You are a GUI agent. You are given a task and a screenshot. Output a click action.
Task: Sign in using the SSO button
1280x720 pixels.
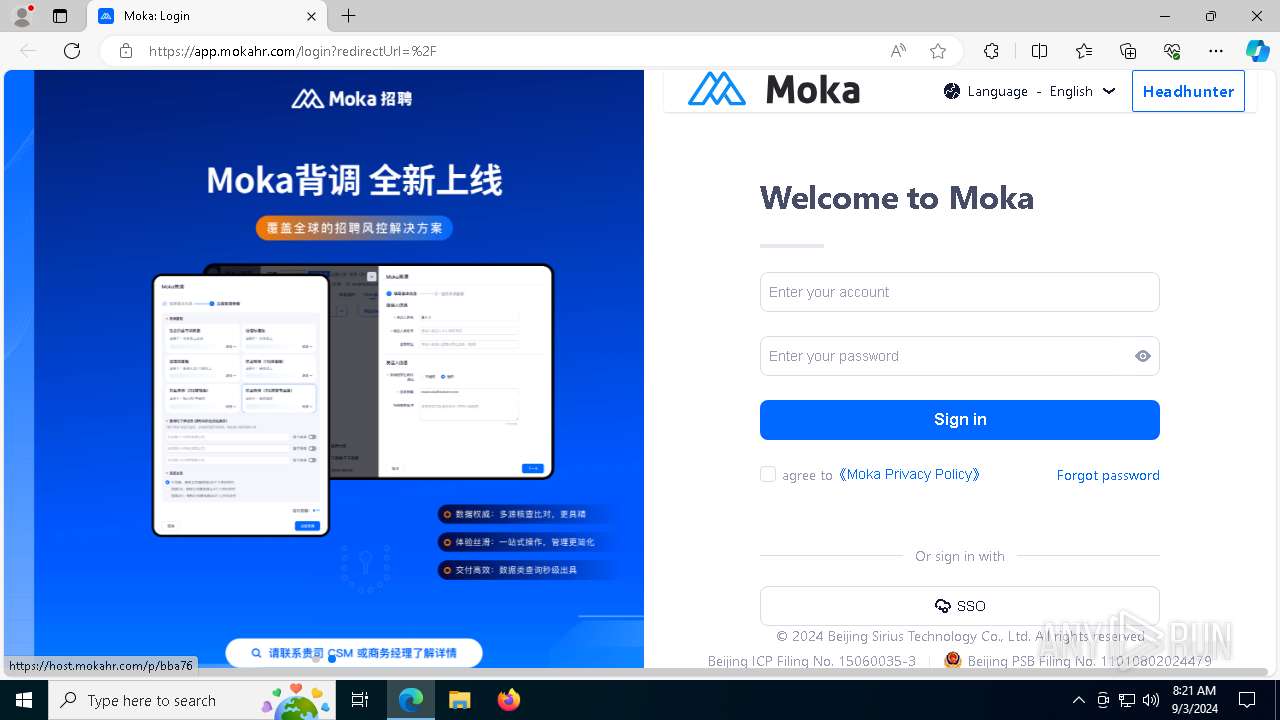(x=960, y=606)
